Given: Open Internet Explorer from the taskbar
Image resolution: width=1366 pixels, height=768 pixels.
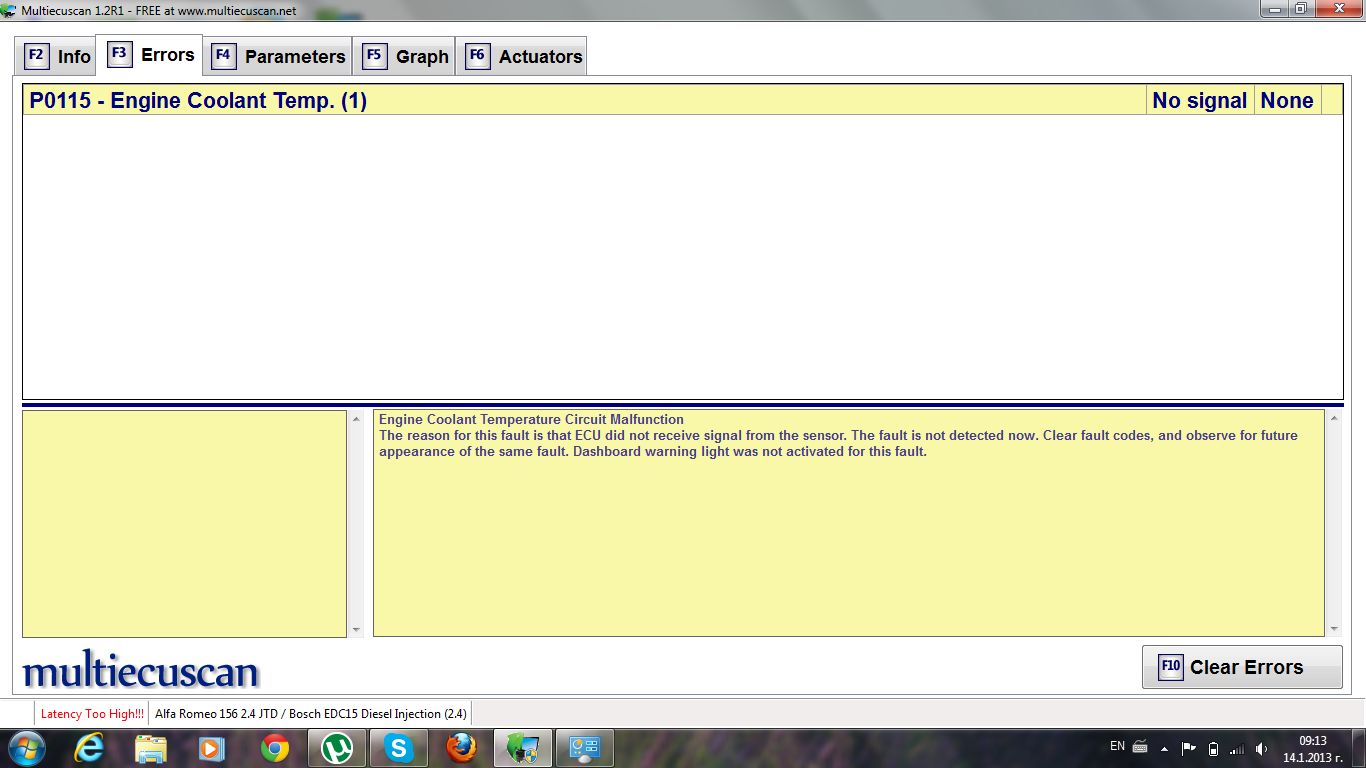Looking at the screenshot, I should pos(90,748).
